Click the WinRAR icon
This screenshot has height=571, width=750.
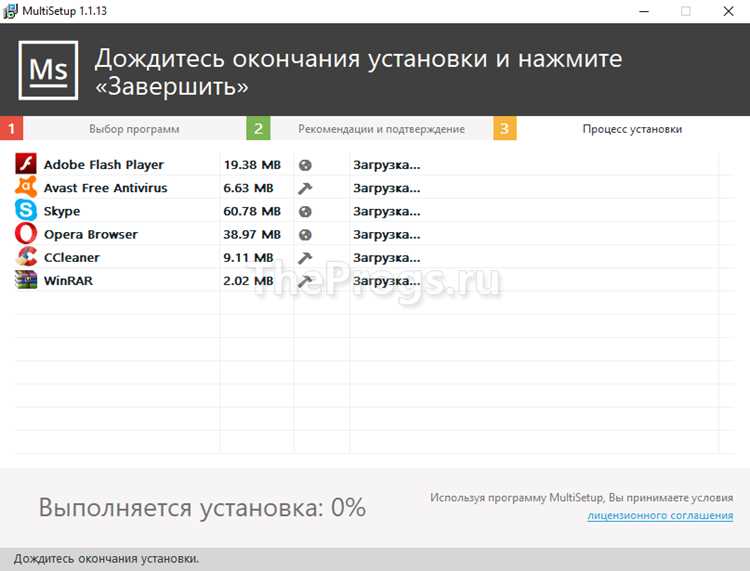26,280
